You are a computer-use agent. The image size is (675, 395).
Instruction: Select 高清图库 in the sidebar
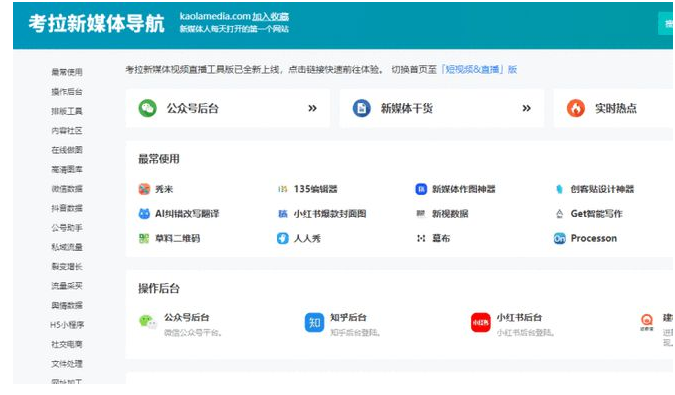(67, 170)
